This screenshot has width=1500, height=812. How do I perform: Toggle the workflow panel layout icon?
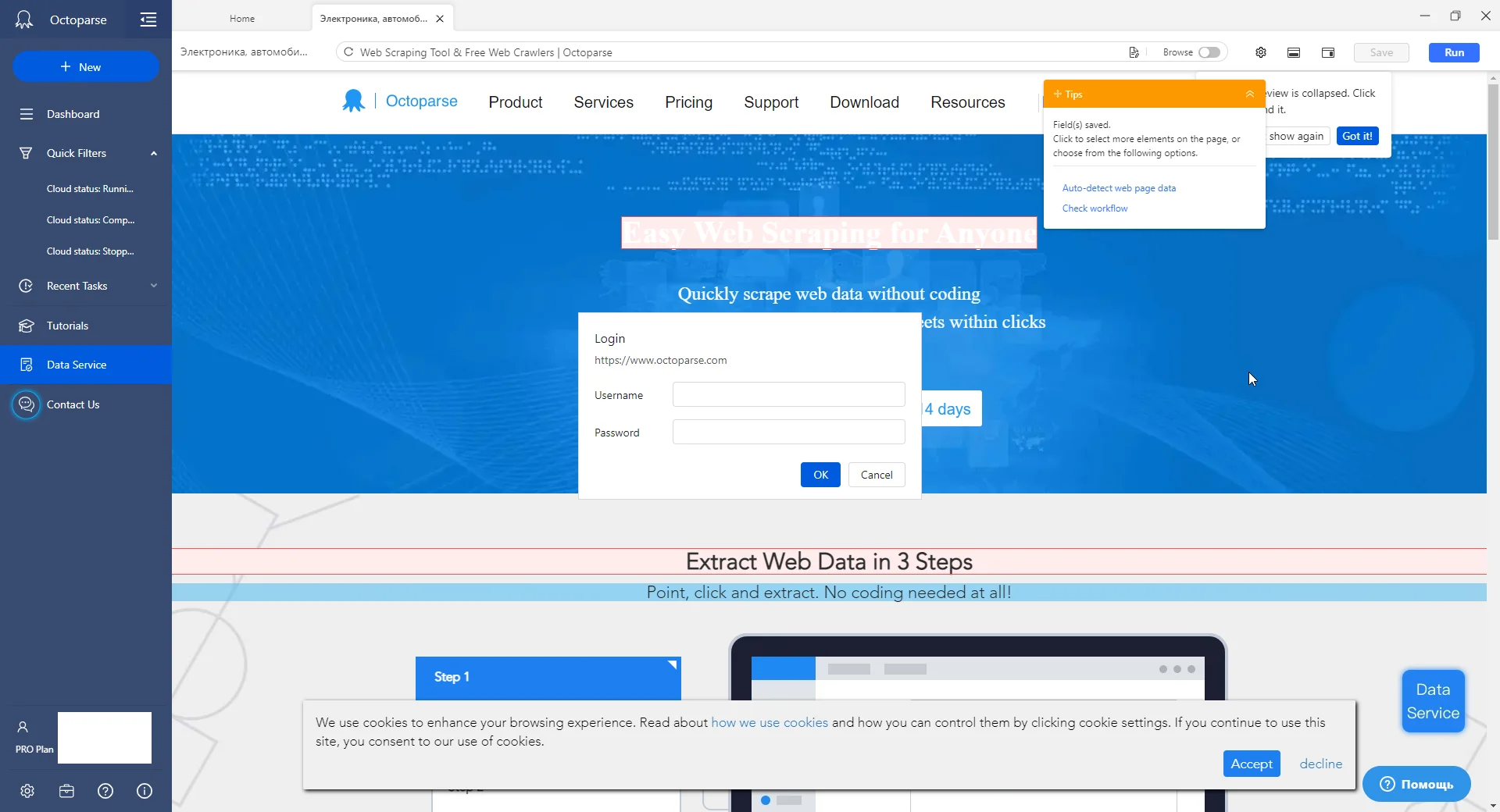1328,52
